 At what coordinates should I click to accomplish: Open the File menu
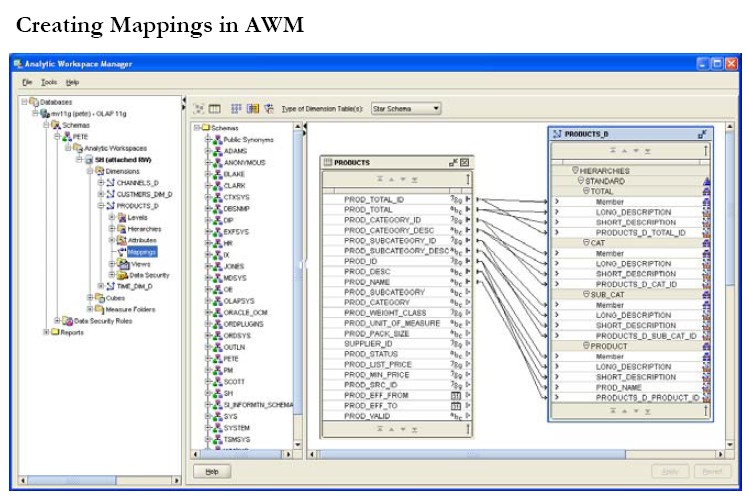pos(27,81)
